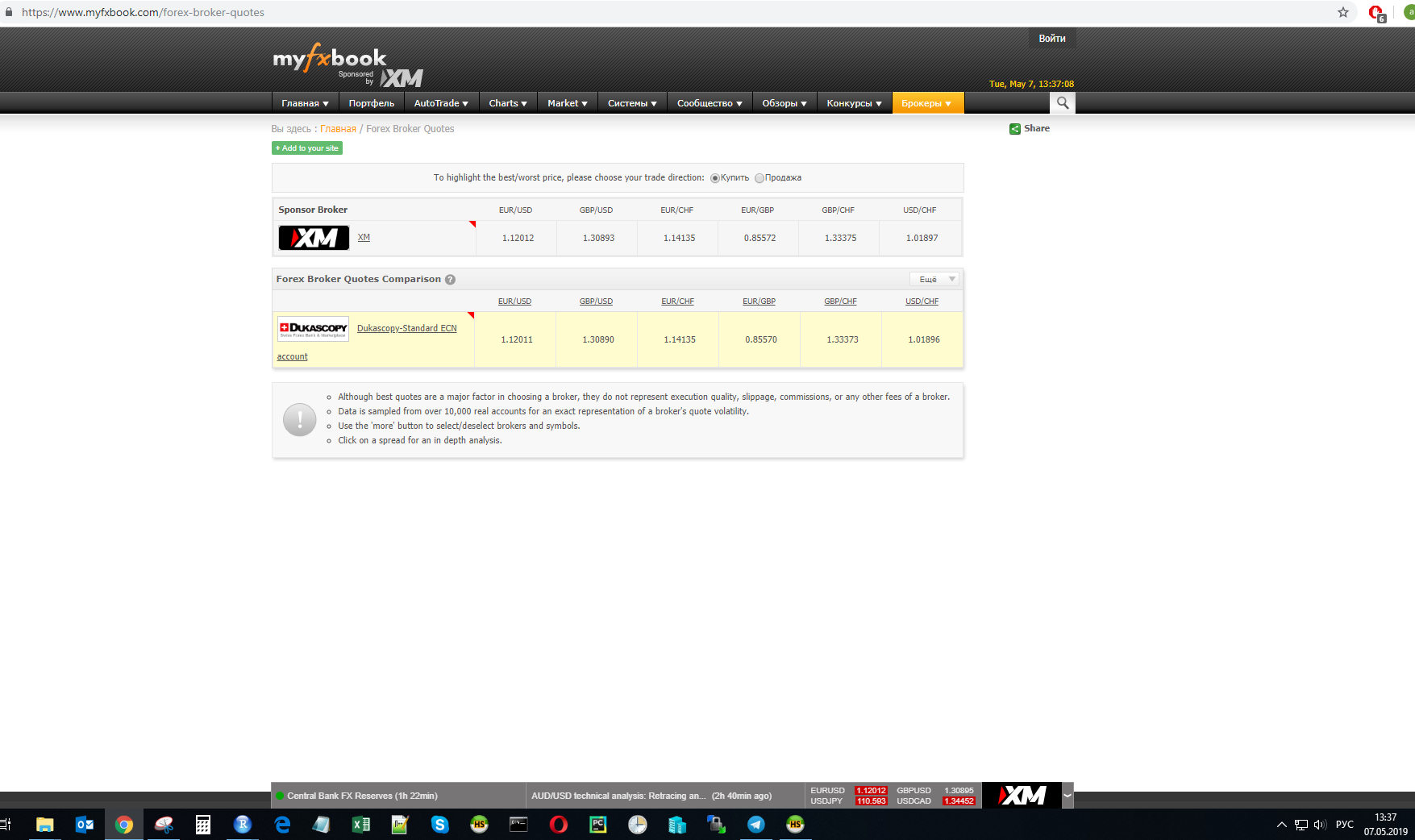Open the Ещё dropdown

[934, 280]
